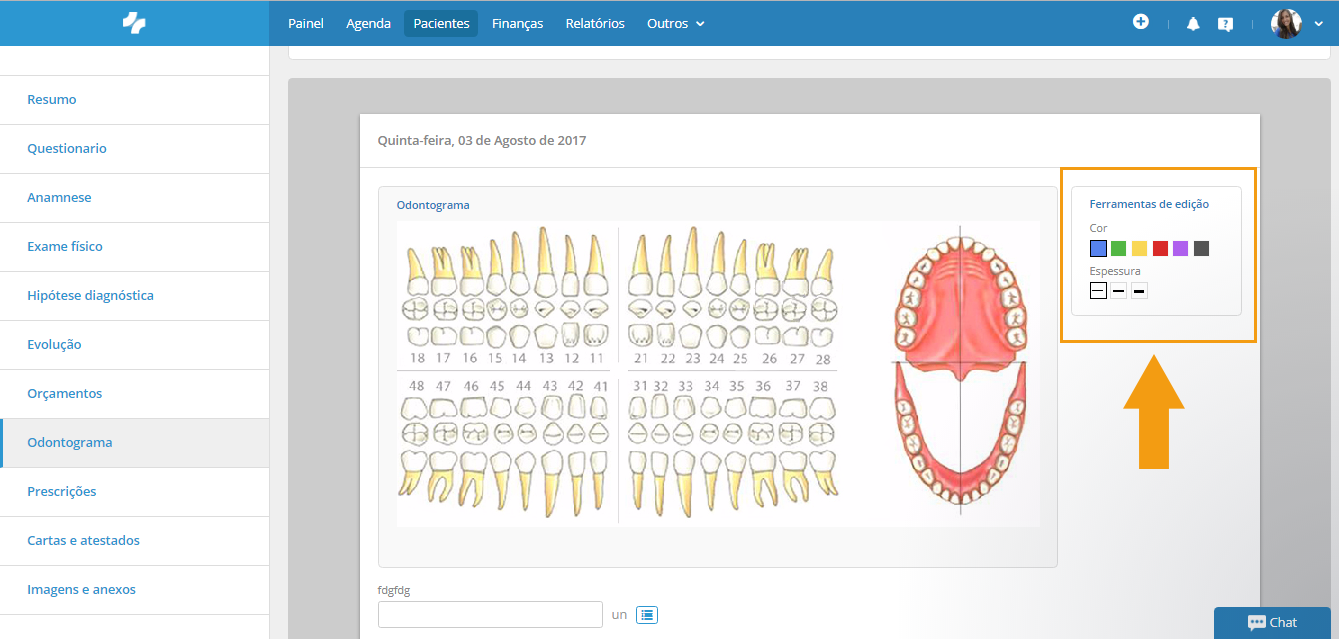Image resolution: width=1339 pixels, height=639 pixels.
Task: Open the notifications bell icon
Action: 1193,24
